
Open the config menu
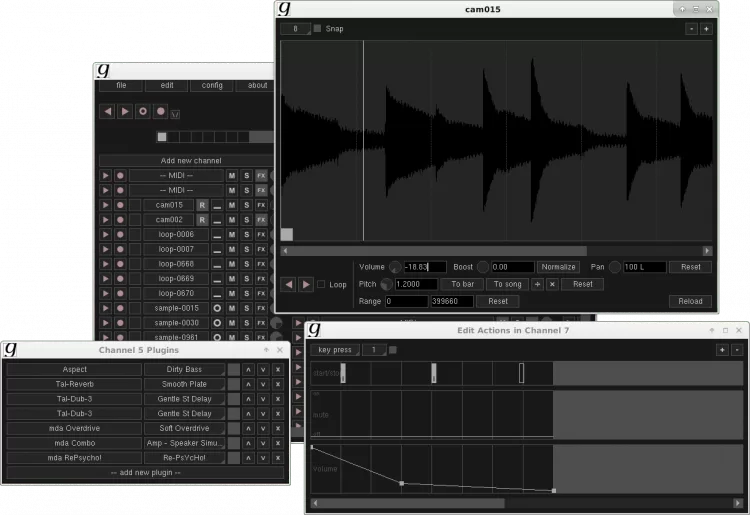tap(212, 86)
